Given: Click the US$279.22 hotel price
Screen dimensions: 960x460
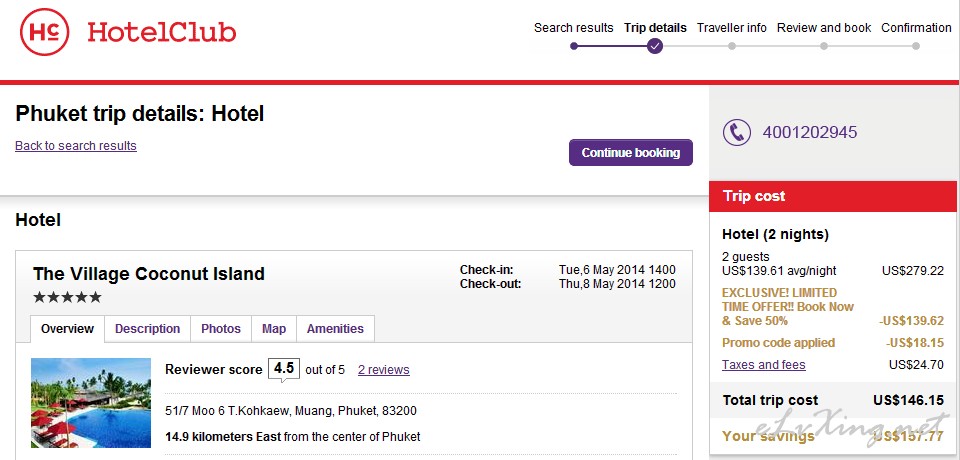Looking at the screenshot, I should pyautogui.click(x=913, y=271).
